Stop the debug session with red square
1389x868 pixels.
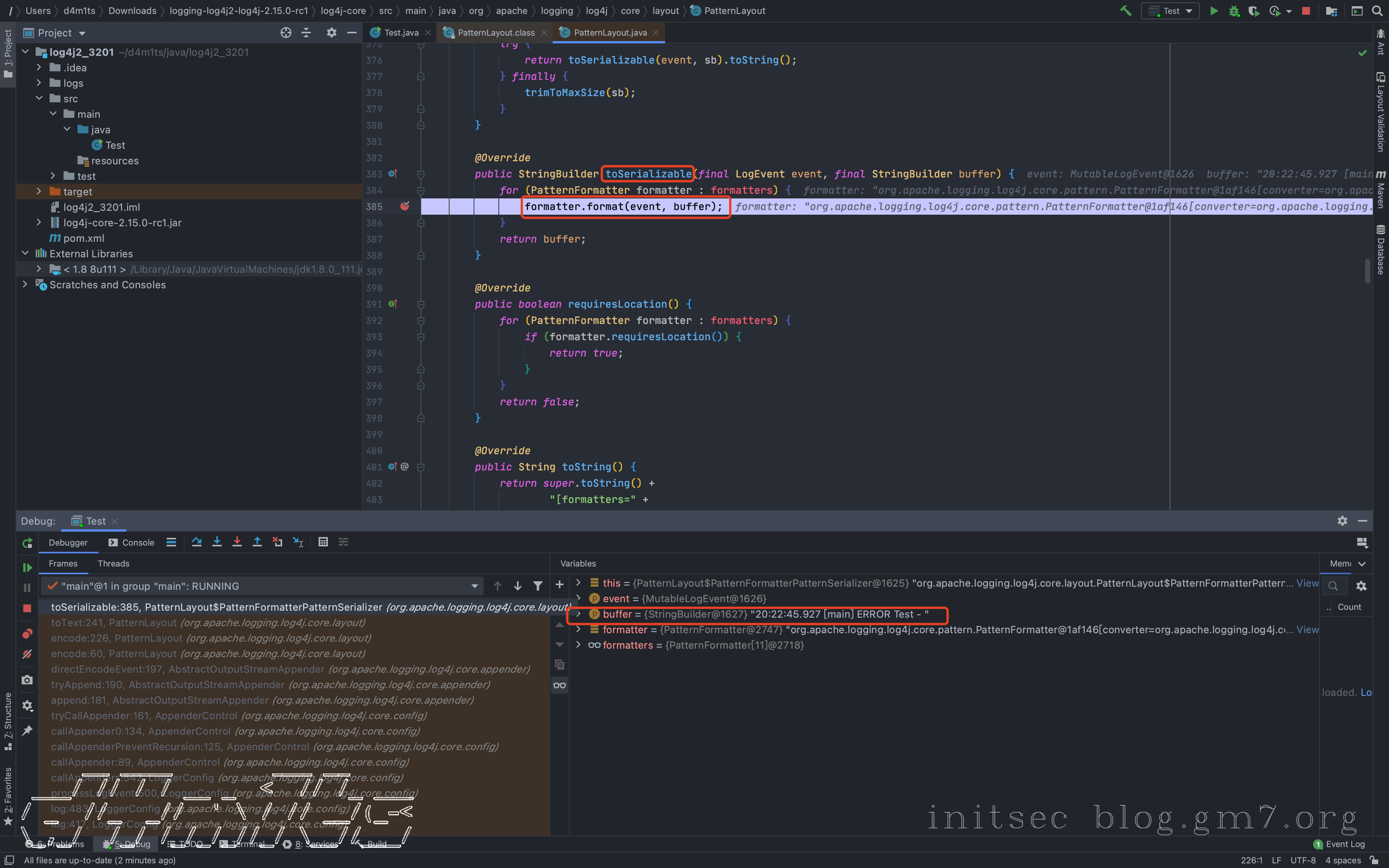click(x=27, y=608)
